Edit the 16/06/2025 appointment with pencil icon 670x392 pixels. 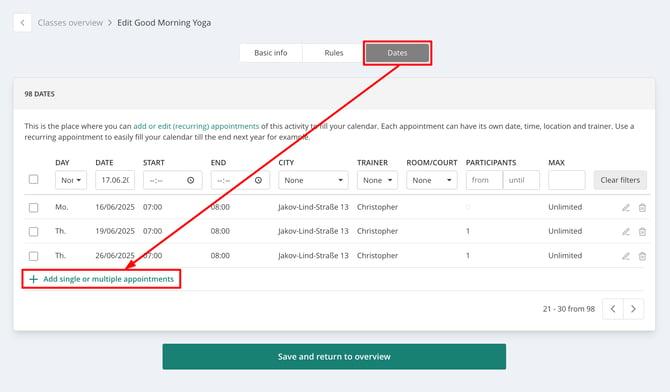point(626,208)
